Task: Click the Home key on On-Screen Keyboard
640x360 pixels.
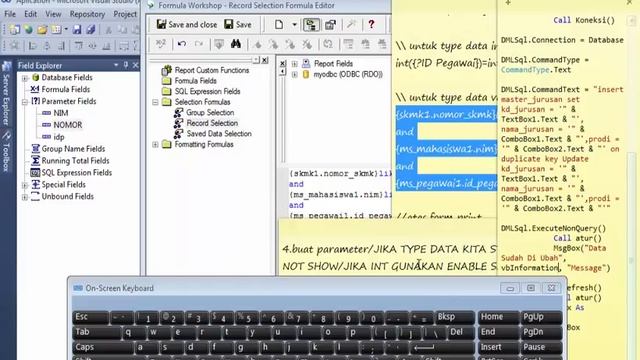Action: 498,317
